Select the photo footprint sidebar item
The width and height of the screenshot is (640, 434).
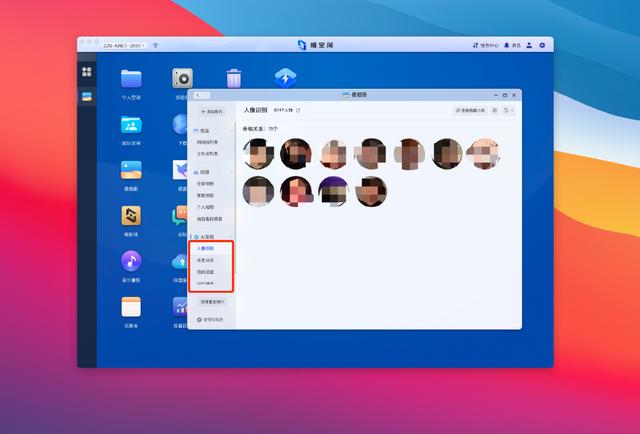tap(205, 272)
